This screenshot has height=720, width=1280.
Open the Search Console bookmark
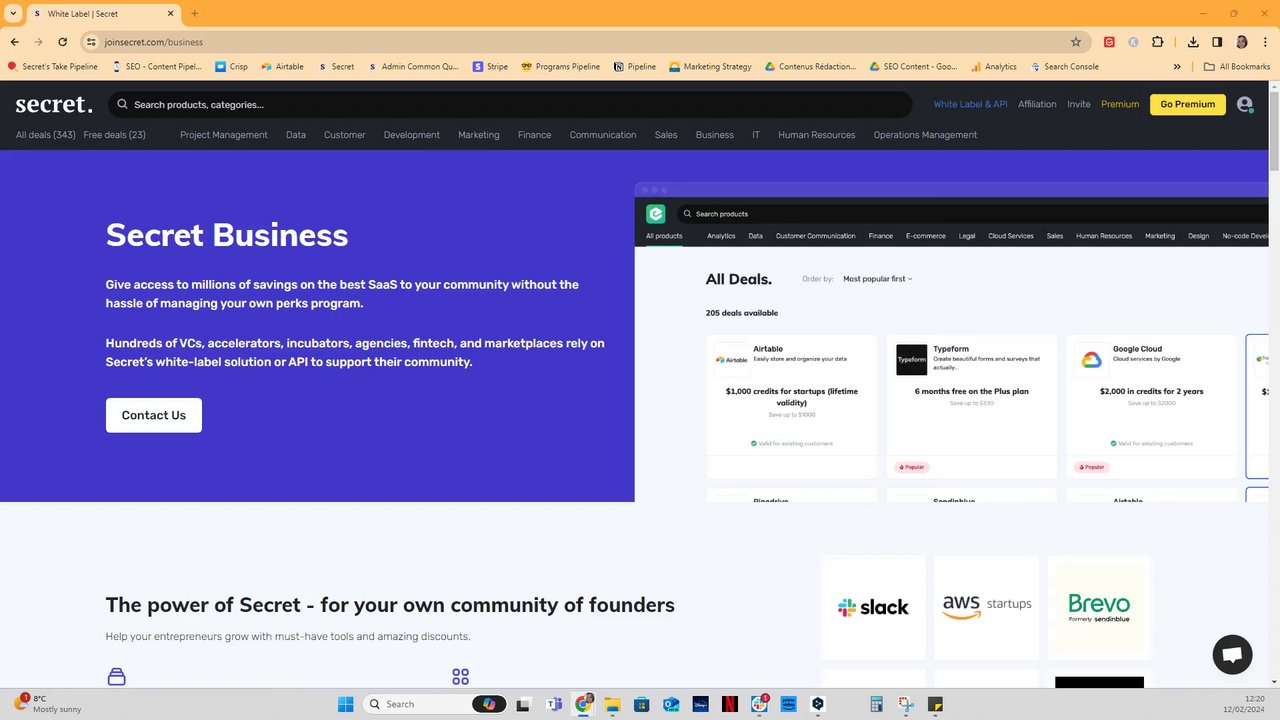(1063, 67)
